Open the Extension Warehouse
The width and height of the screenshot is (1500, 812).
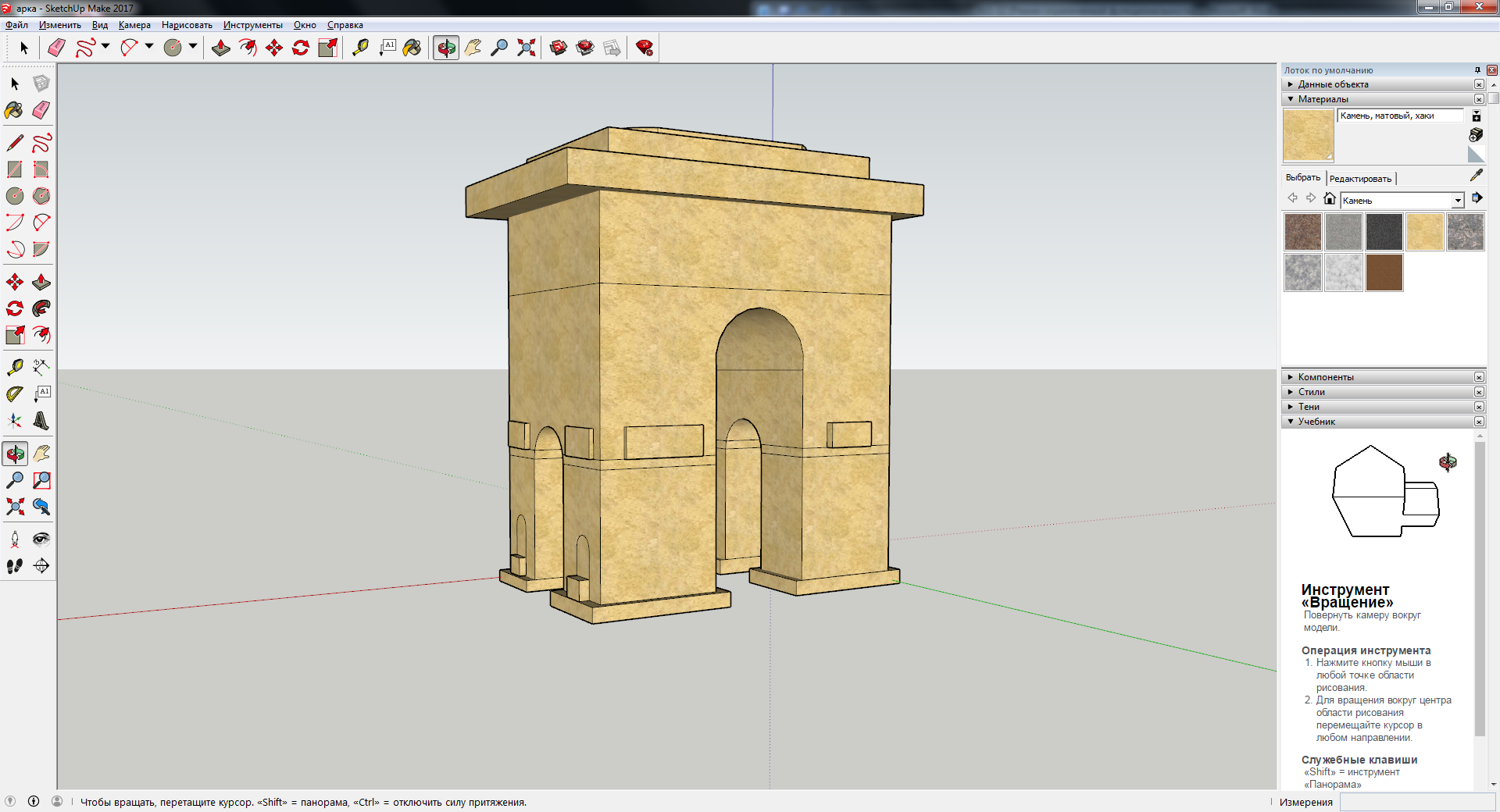pyautogui.click(x=585, y=48)
